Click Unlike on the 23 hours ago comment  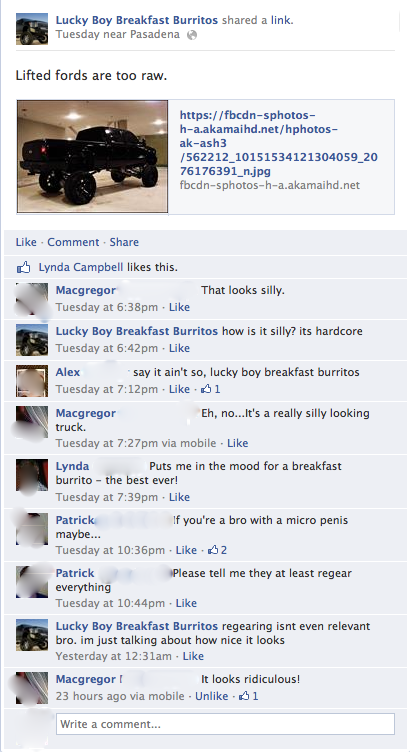coord(211,696)
